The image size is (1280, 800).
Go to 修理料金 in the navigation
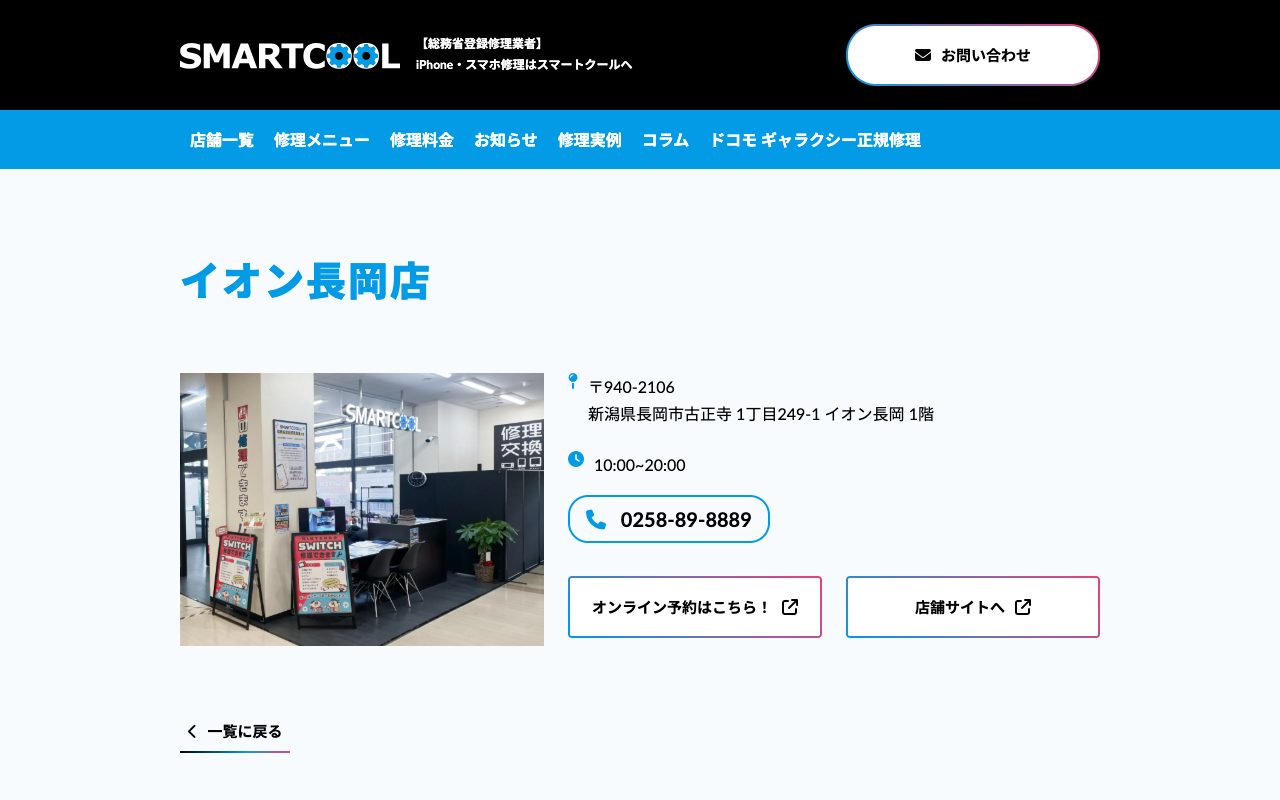422,140
